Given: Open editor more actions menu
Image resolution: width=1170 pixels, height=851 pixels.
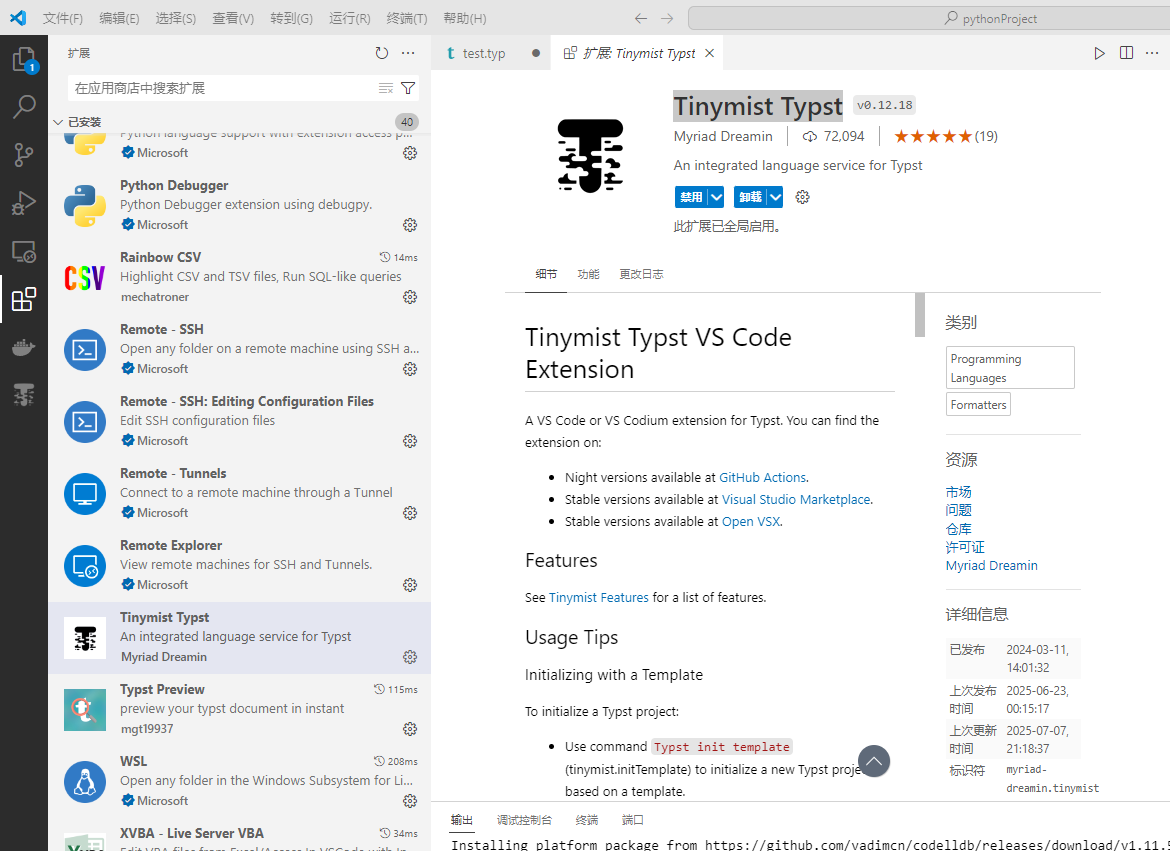Looking at the screenshot, I should tap(1152, 53).
